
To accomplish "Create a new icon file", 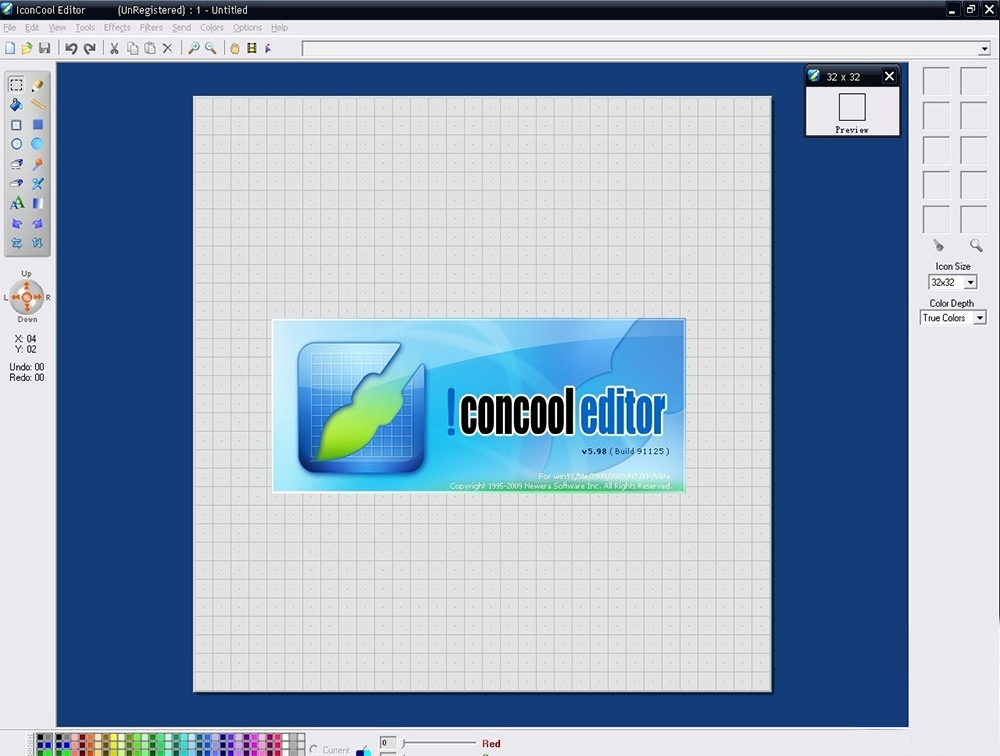I will tap(10, 48).
